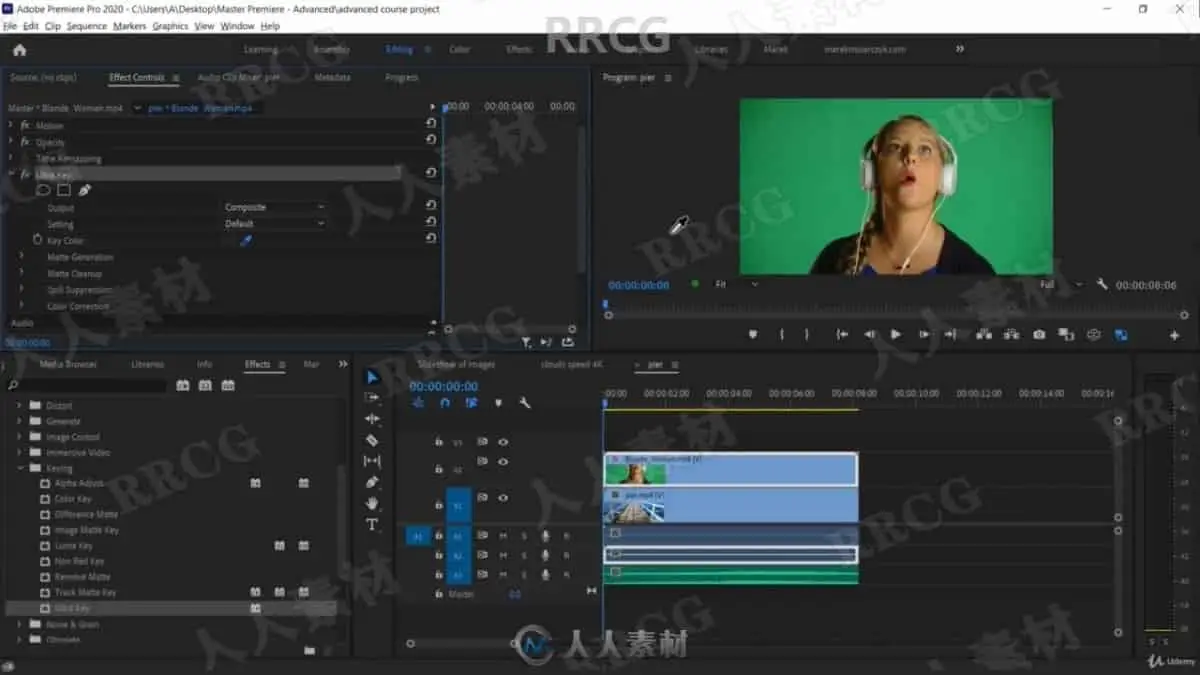1200x675 pixels.
Task: Play the Program Monitor
Action: tap(896, 335)
